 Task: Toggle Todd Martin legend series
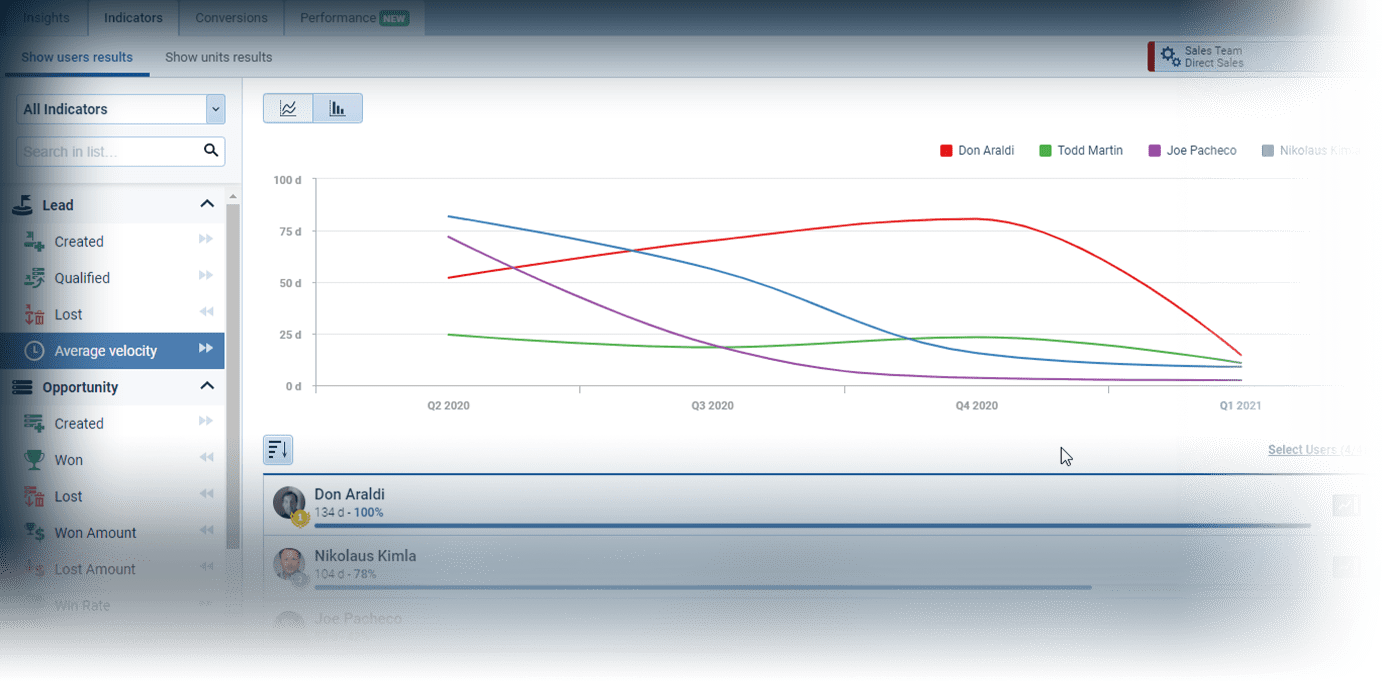point(1080,151)
